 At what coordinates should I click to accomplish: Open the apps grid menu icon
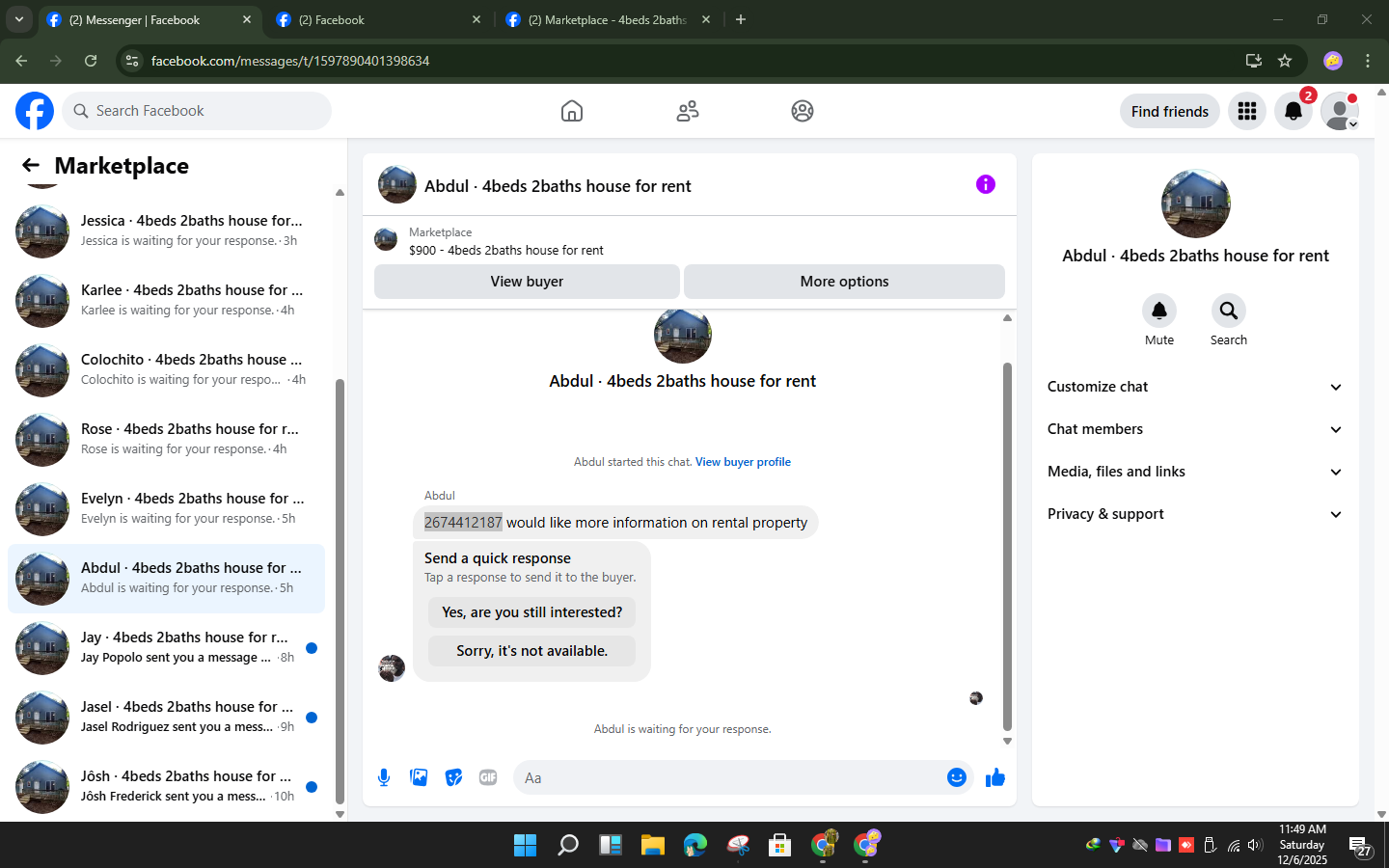click(x=1247, y=111)
